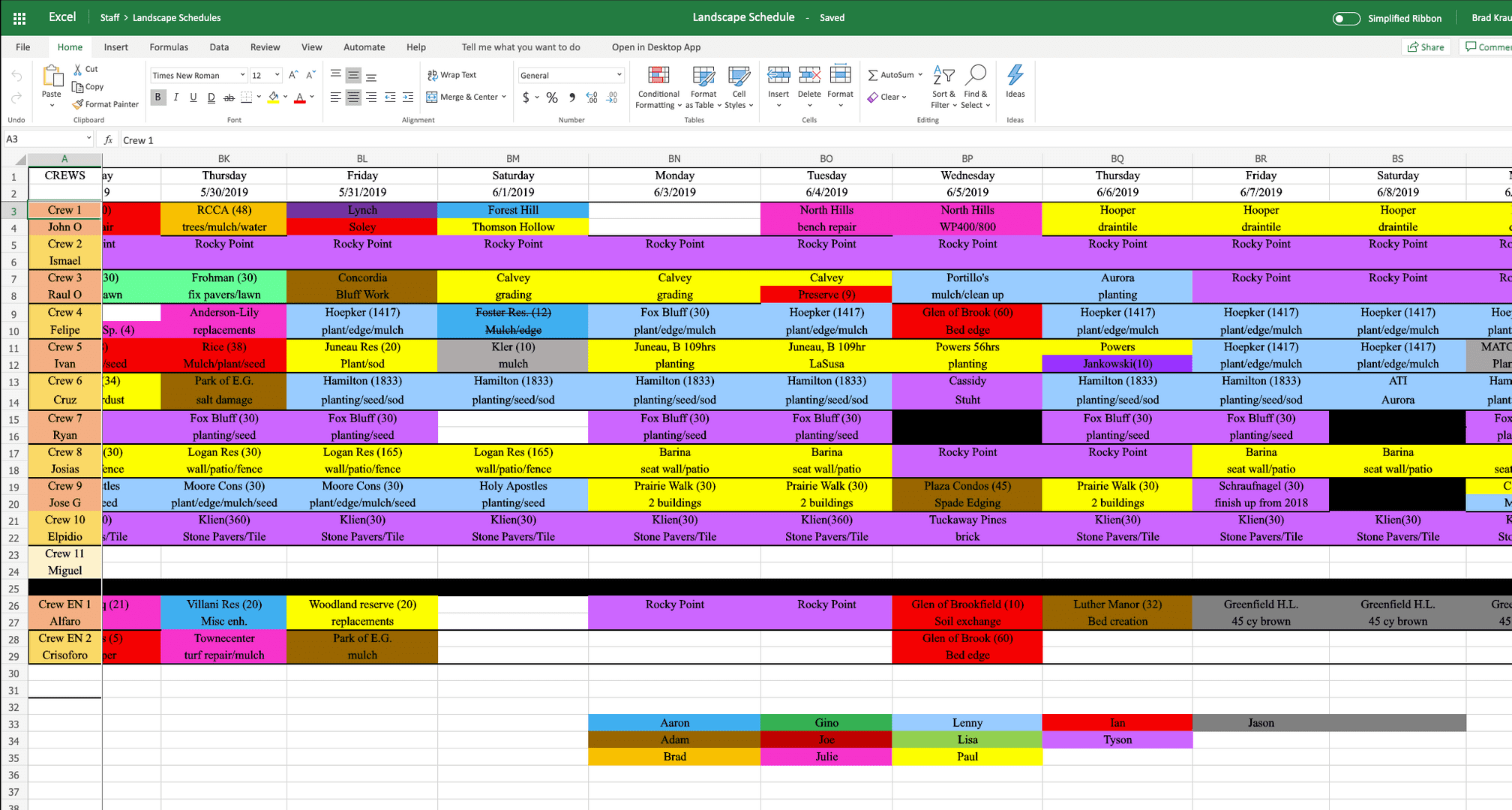The height and width of the screenshot is (810, 1512).
Task: Click Open in Desktop App
Action: (x=656, y=47)
